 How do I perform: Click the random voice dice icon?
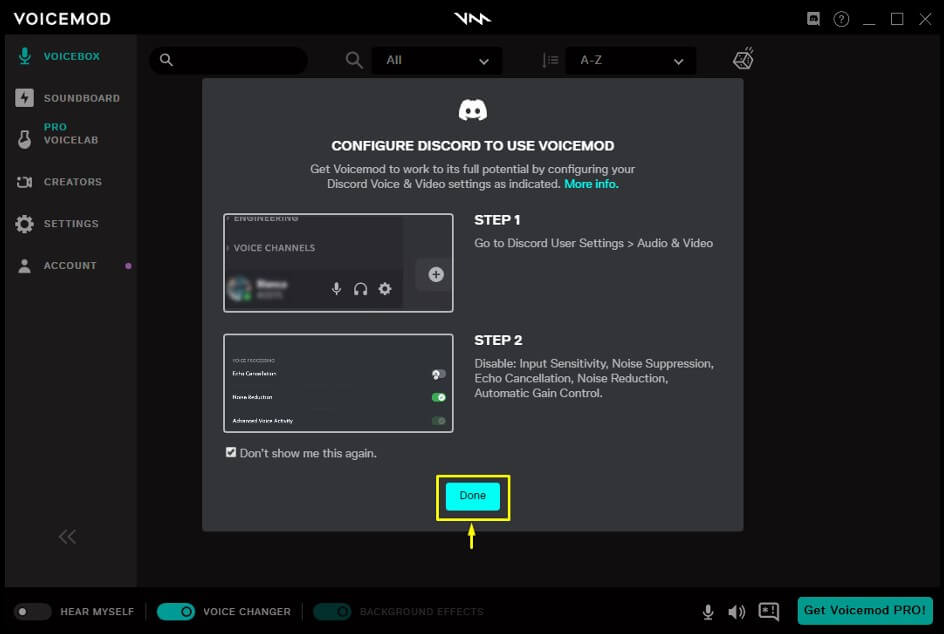743,59
